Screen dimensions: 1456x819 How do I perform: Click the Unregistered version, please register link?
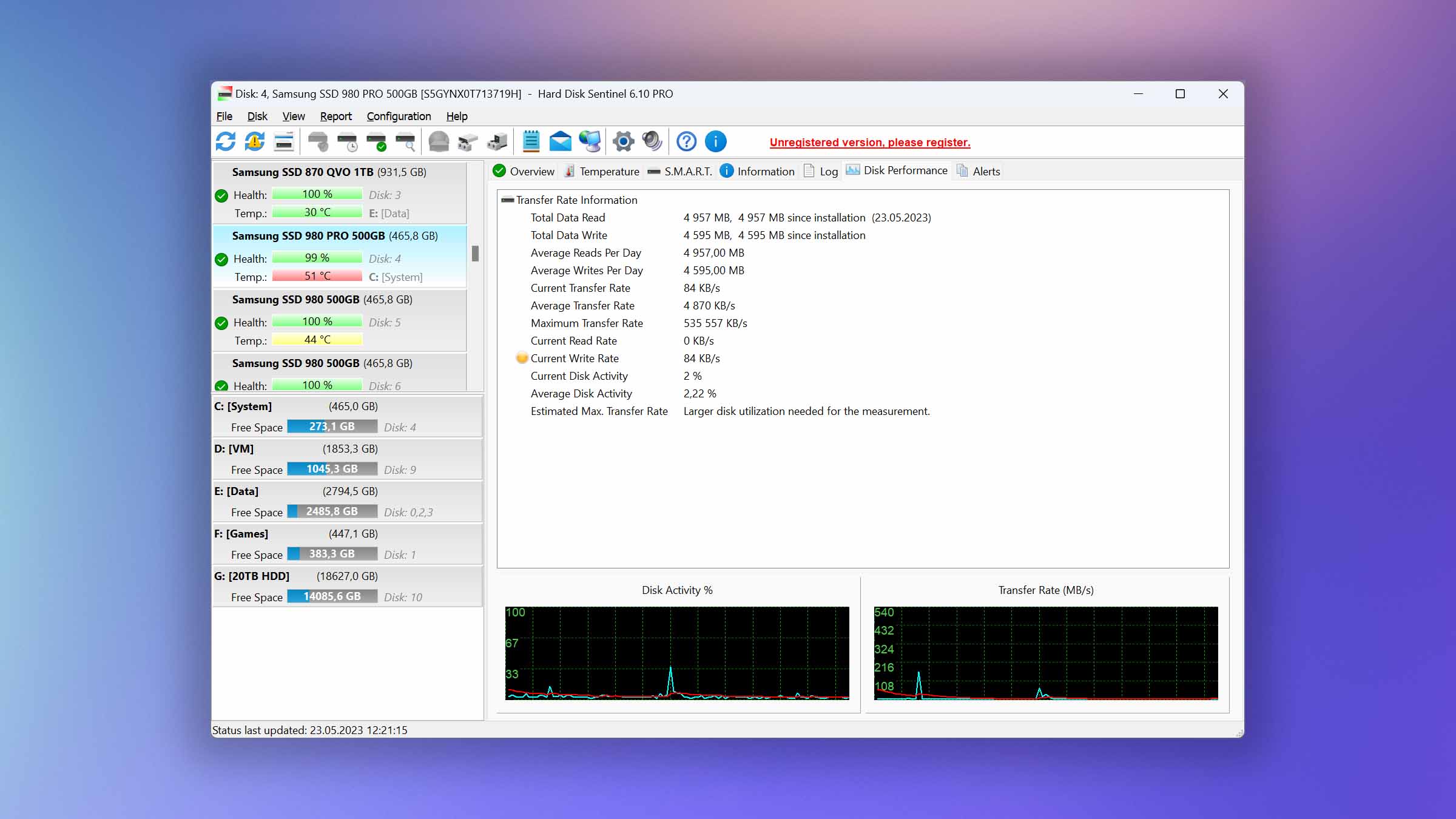[x=870, y=143]
